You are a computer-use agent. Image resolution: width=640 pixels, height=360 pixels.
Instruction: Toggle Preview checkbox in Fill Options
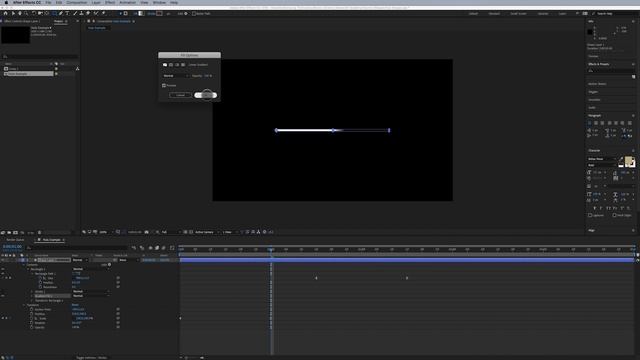164,85
